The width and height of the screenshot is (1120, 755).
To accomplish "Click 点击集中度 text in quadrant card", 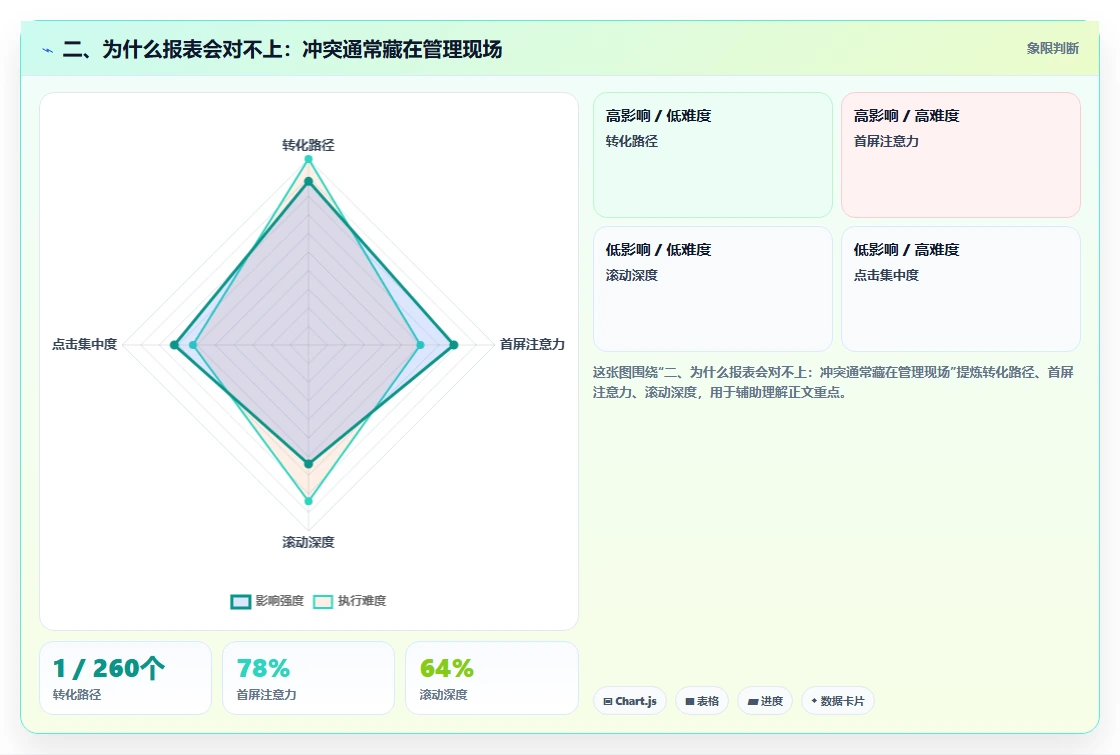I will coord(886,275).
